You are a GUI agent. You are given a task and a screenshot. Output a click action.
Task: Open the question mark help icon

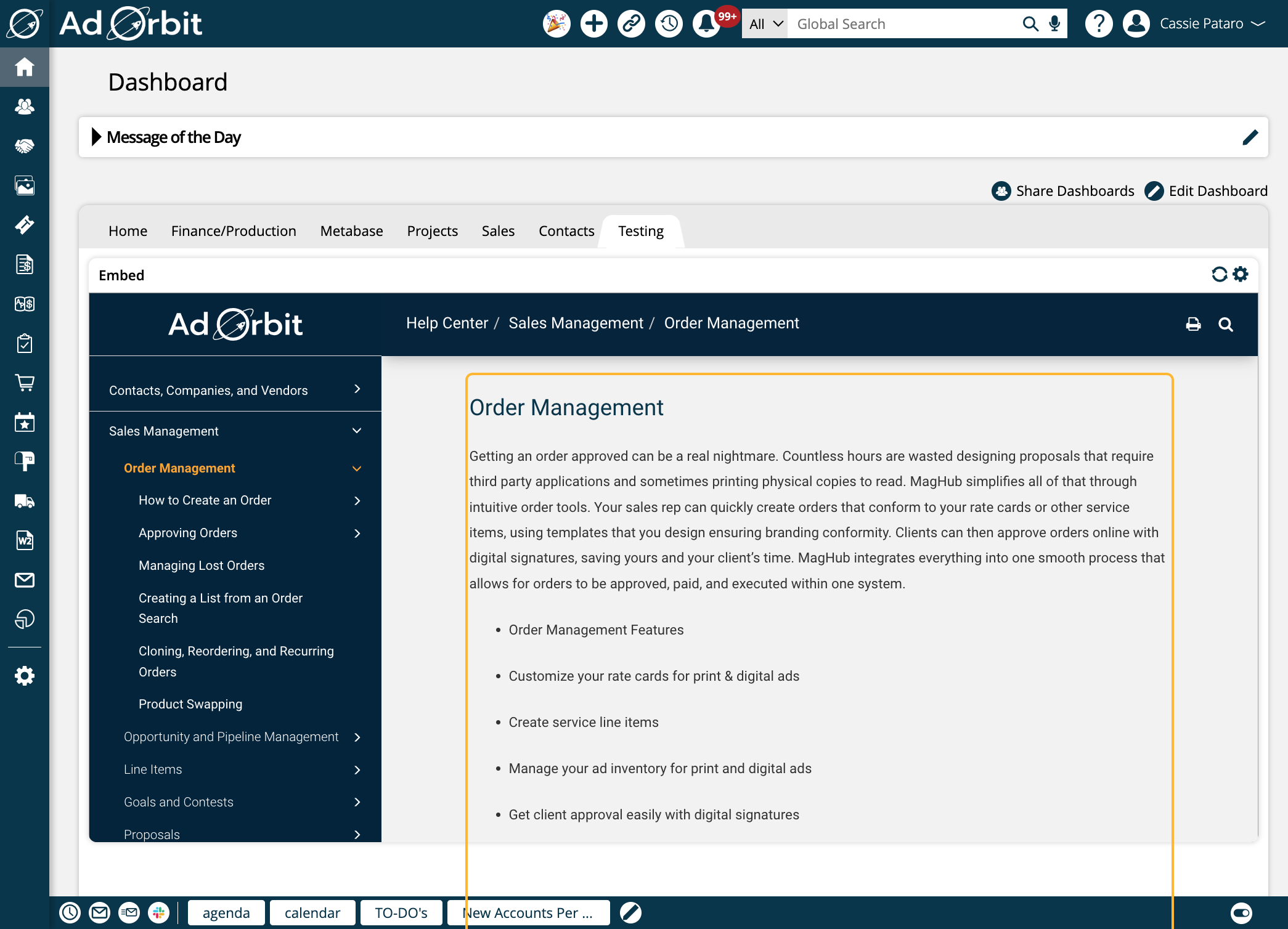pos(1099,23)
